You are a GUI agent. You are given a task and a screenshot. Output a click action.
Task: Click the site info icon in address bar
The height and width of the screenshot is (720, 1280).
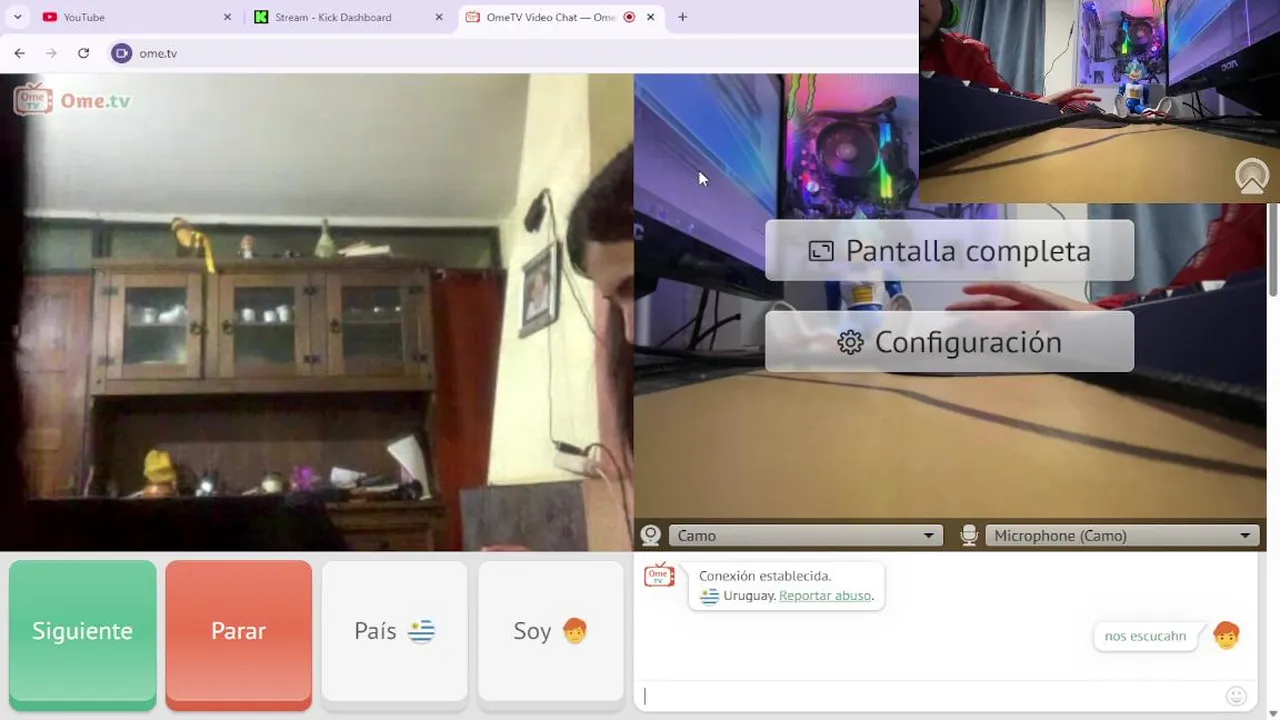tap(122, 53)
